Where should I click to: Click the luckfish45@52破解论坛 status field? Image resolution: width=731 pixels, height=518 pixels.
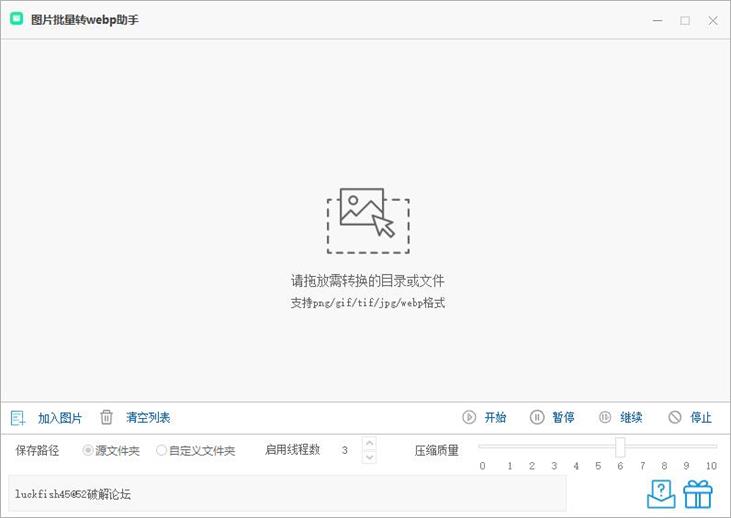tap(287, 493)
